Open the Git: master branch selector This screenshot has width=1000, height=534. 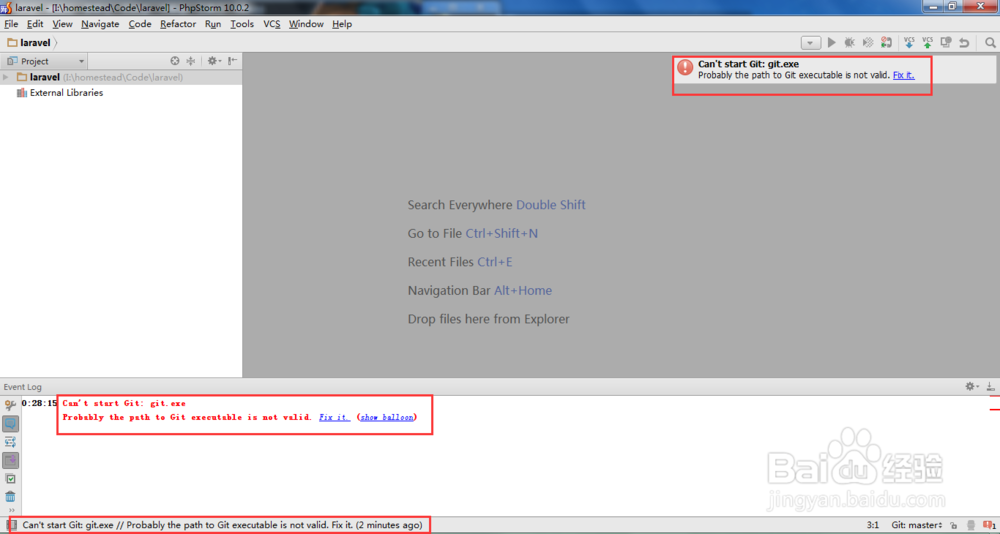pyautogui.click(x=916, y=525)
